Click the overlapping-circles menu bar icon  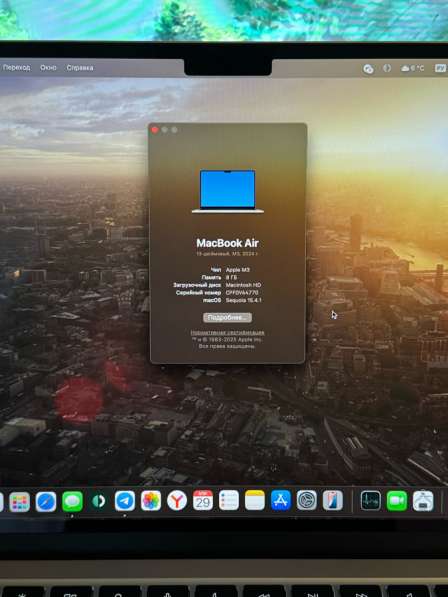point(368,69)
